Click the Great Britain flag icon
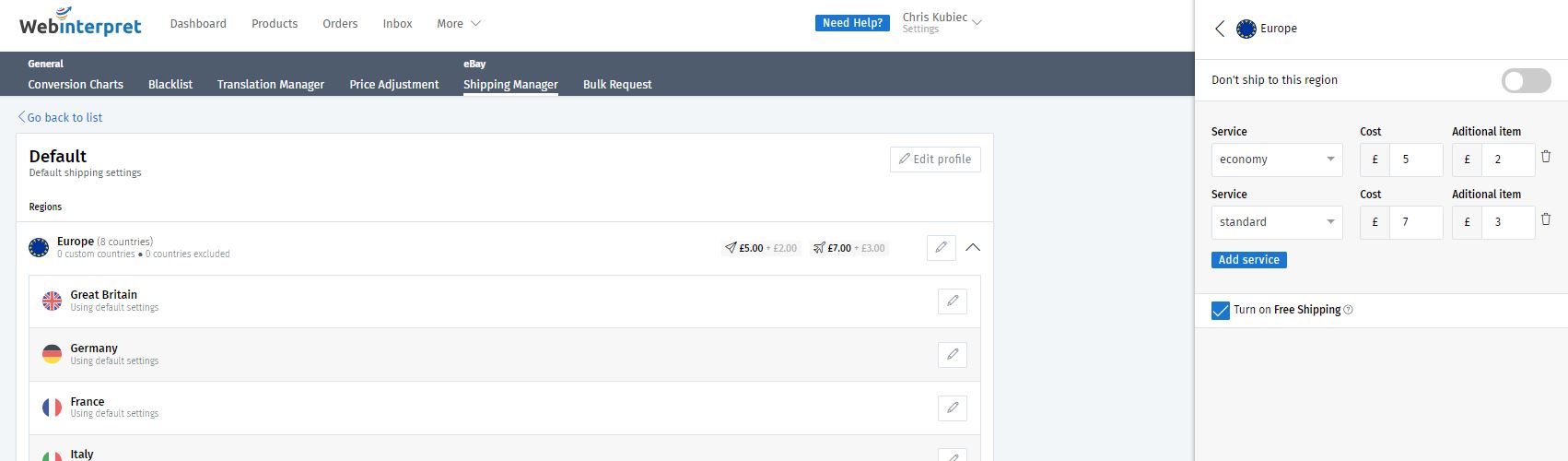The height and width of the screenshot is (461, 1568). point(53,301)
